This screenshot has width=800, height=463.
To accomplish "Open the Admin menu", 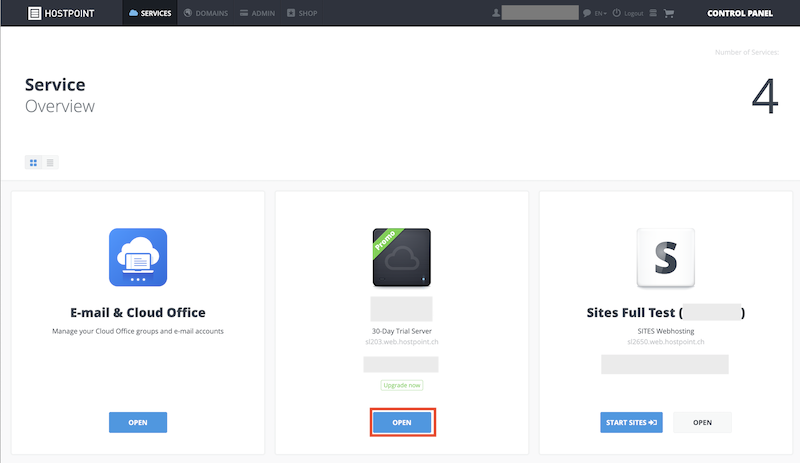I will pyautogui.click(x=258, y=13).
